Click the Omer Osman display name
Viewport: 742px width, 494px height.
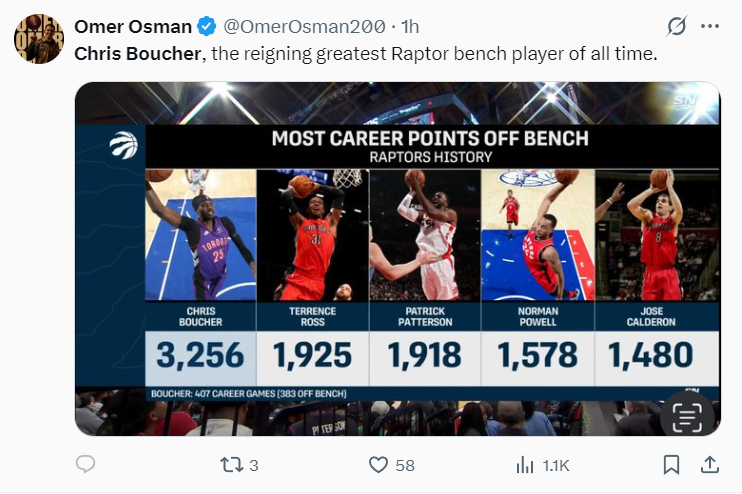click(132, 26)
